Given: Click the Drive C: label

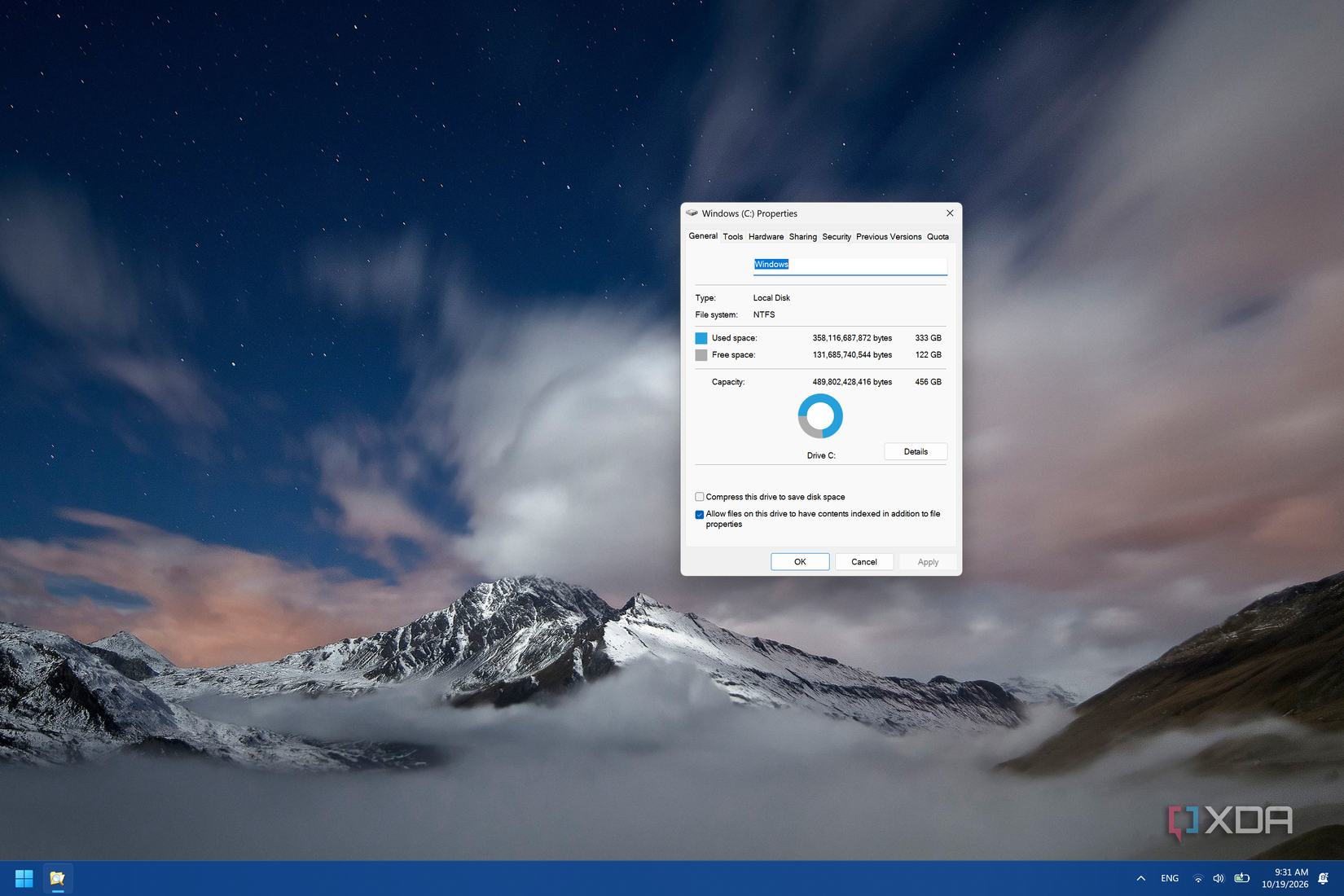Looking at the screenshot, I should click(x=821, y=455).
